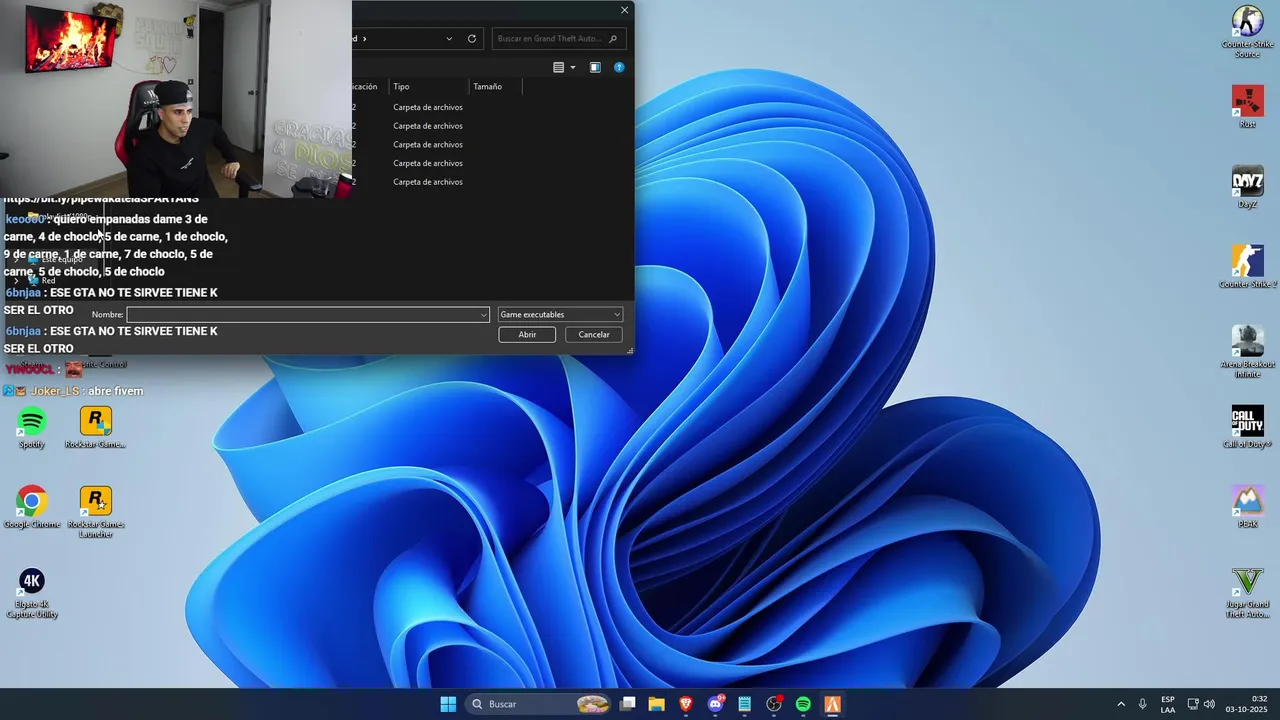
Task: Open Elgato 4K Capture Utility shortcut
Action: pyautogui.click(x=32, y=592)
